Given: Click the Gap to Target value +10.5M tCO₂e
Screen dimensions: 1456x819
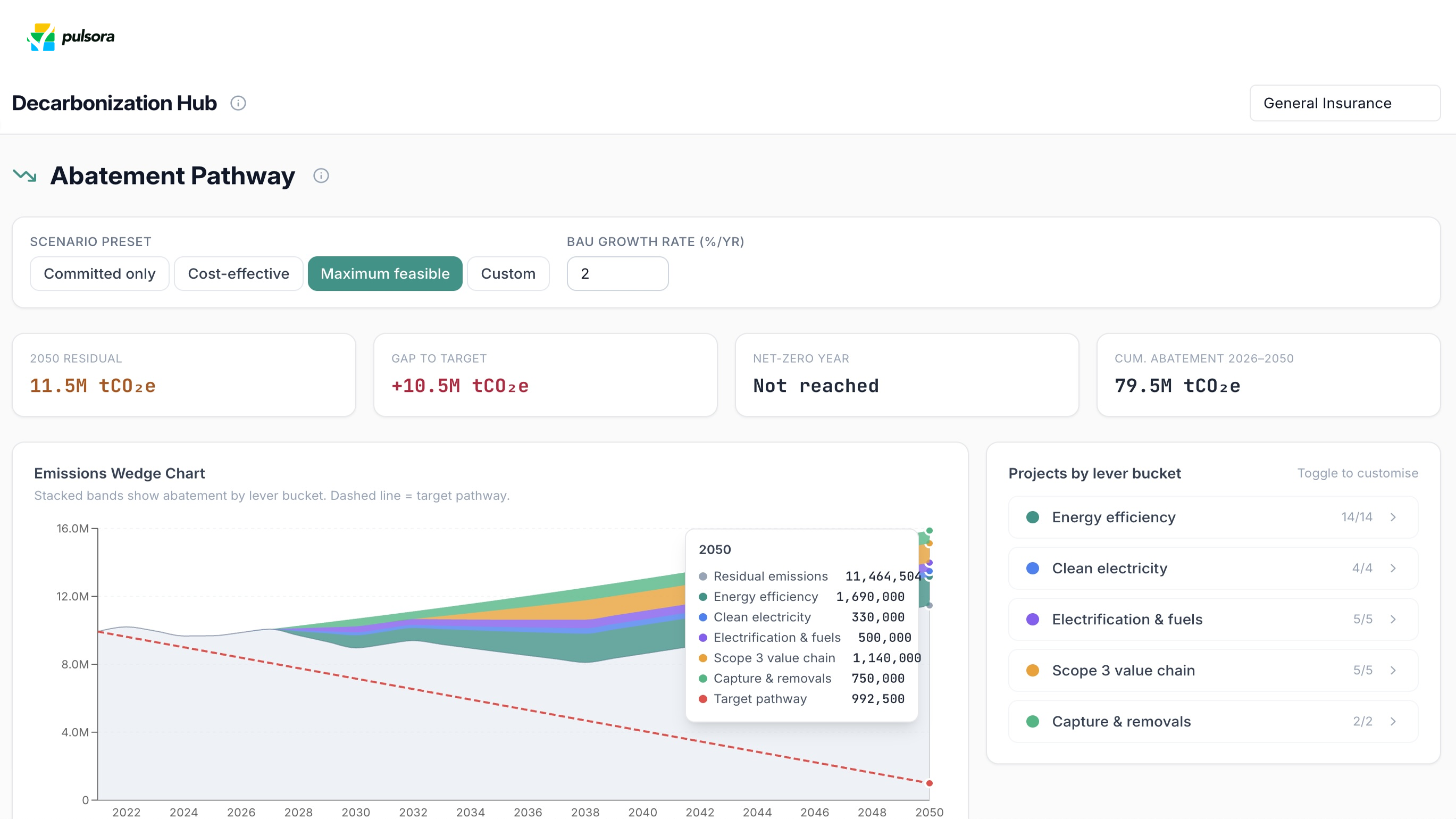Looking at the screenshot, I should [x=460, y=386].
